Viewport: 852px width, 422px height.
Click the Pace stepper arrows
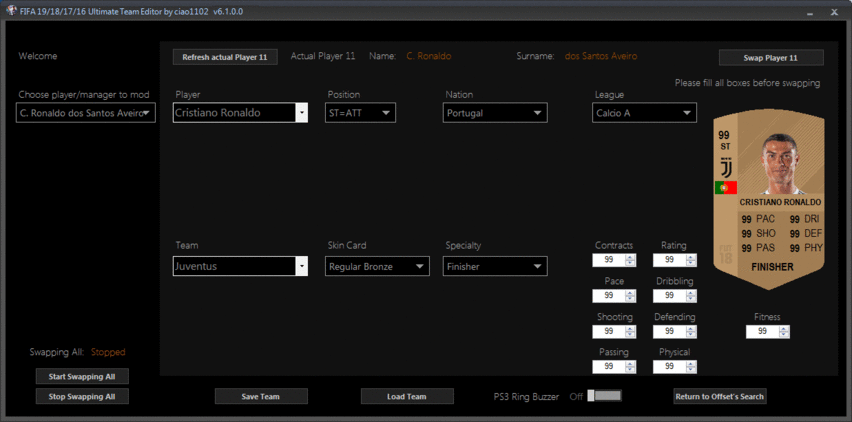pyautogui.click(x=630, y=296)
